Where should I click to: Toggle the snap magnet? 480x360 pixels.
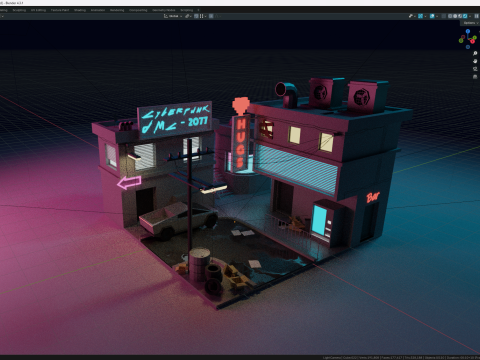point(196,16)
